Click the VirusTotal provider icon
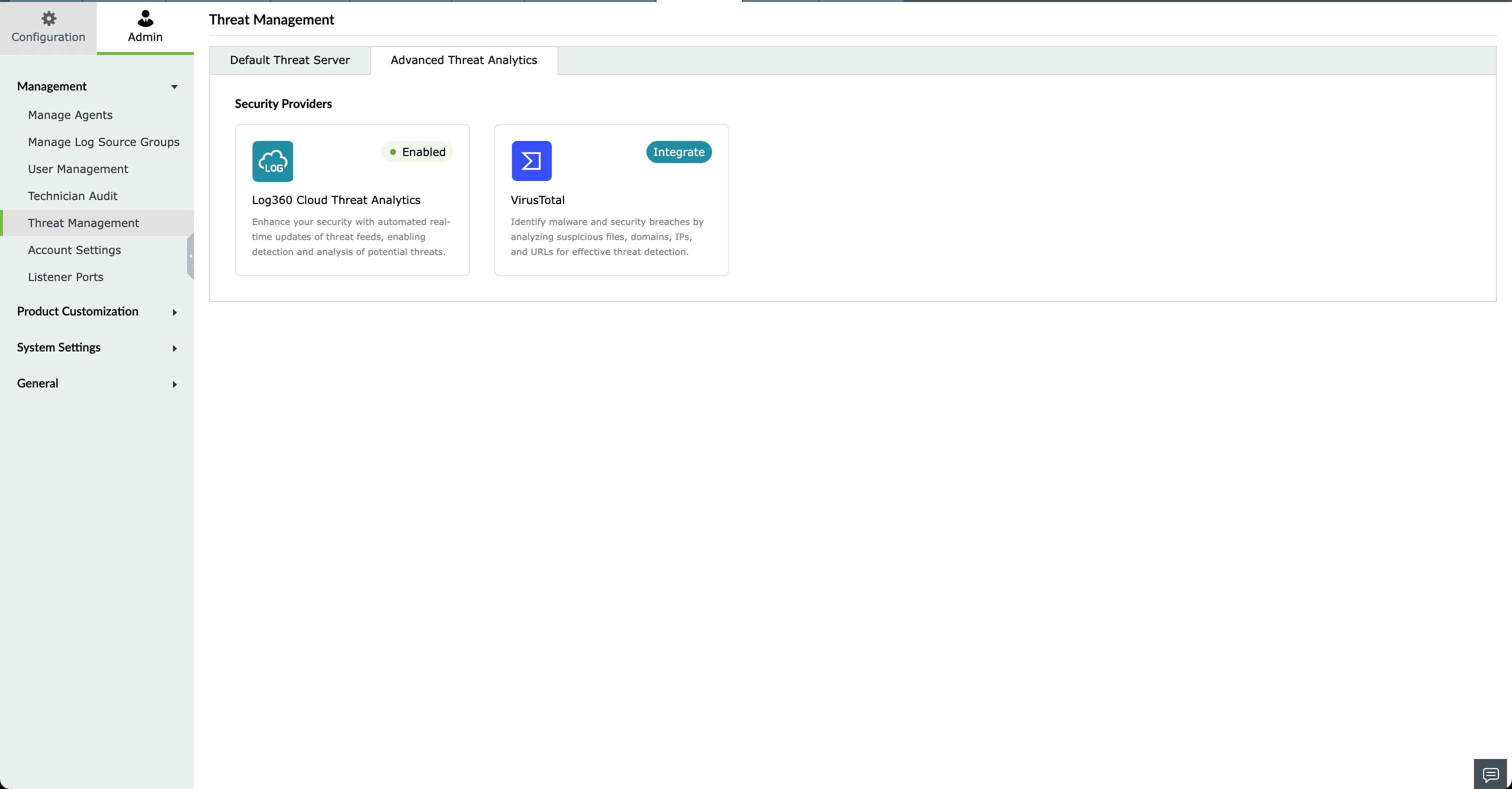 tap(531, 161)
